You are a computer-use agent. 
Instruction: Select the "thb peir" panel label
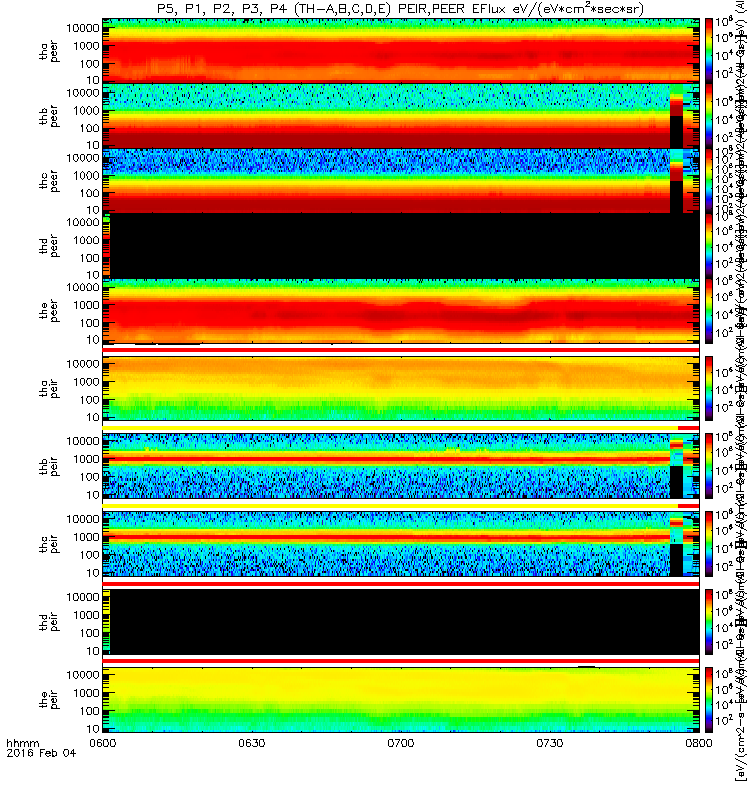[x=49, y=466]
